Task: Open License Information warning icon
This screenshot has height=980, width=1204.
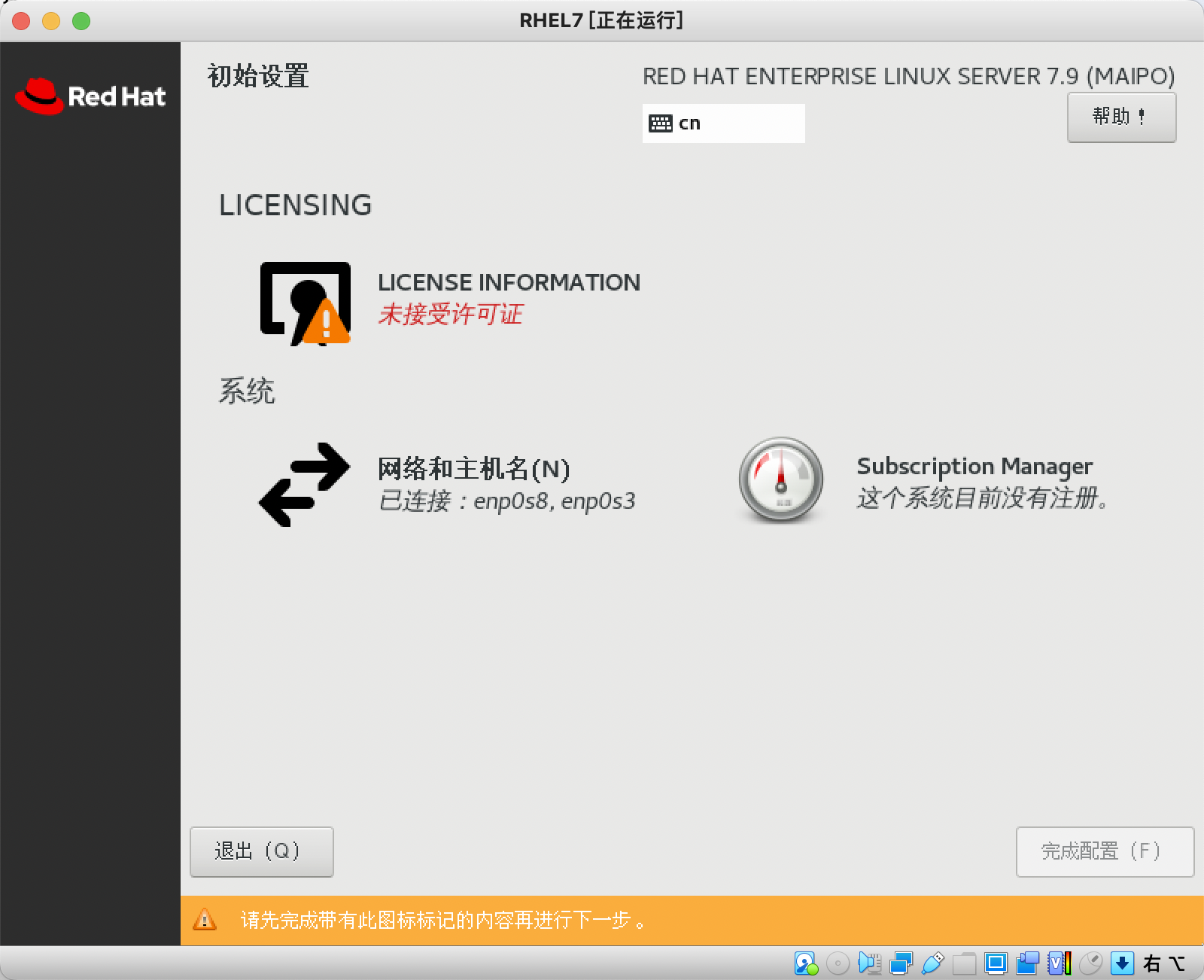Action: pos(305,303)
